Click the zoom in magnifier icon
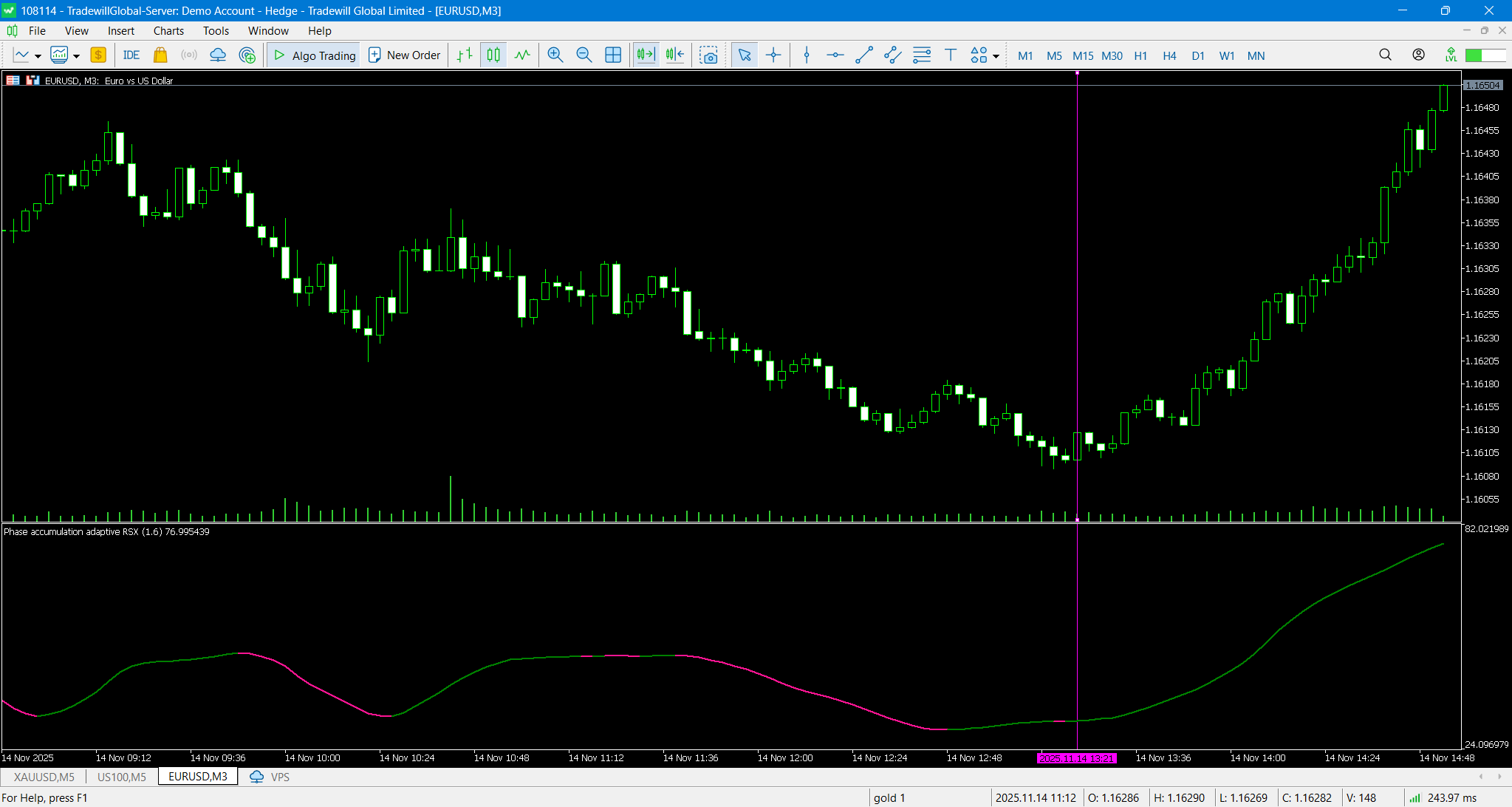The image size is (1512, 807). tap(555, 55)
